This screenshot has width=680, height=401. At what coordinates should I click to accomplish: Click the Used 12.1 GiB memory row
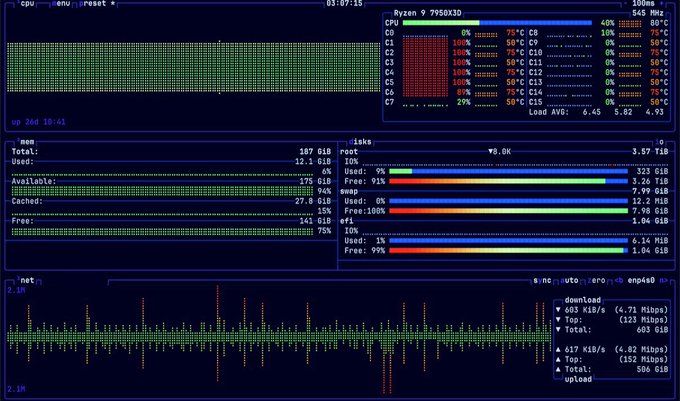tap(171, 162)
